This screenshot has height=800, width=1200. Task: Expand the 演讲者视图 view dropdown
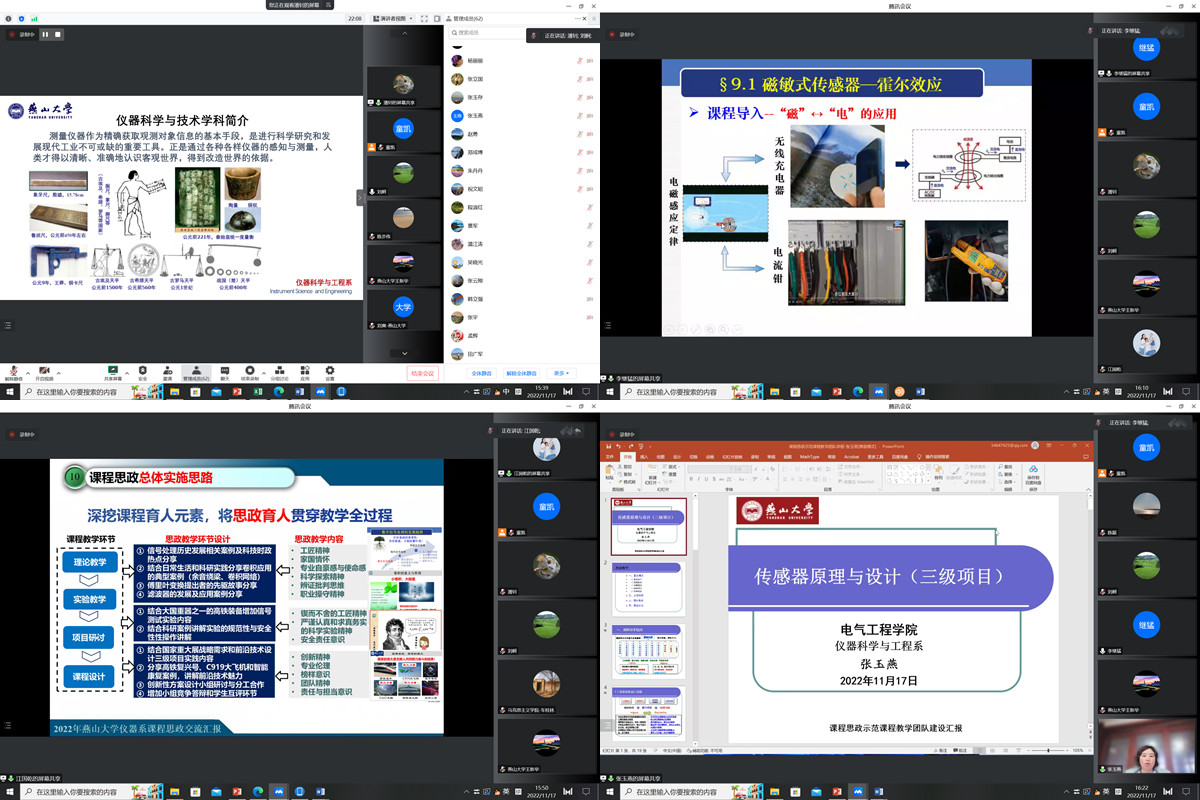click(393, 18)
